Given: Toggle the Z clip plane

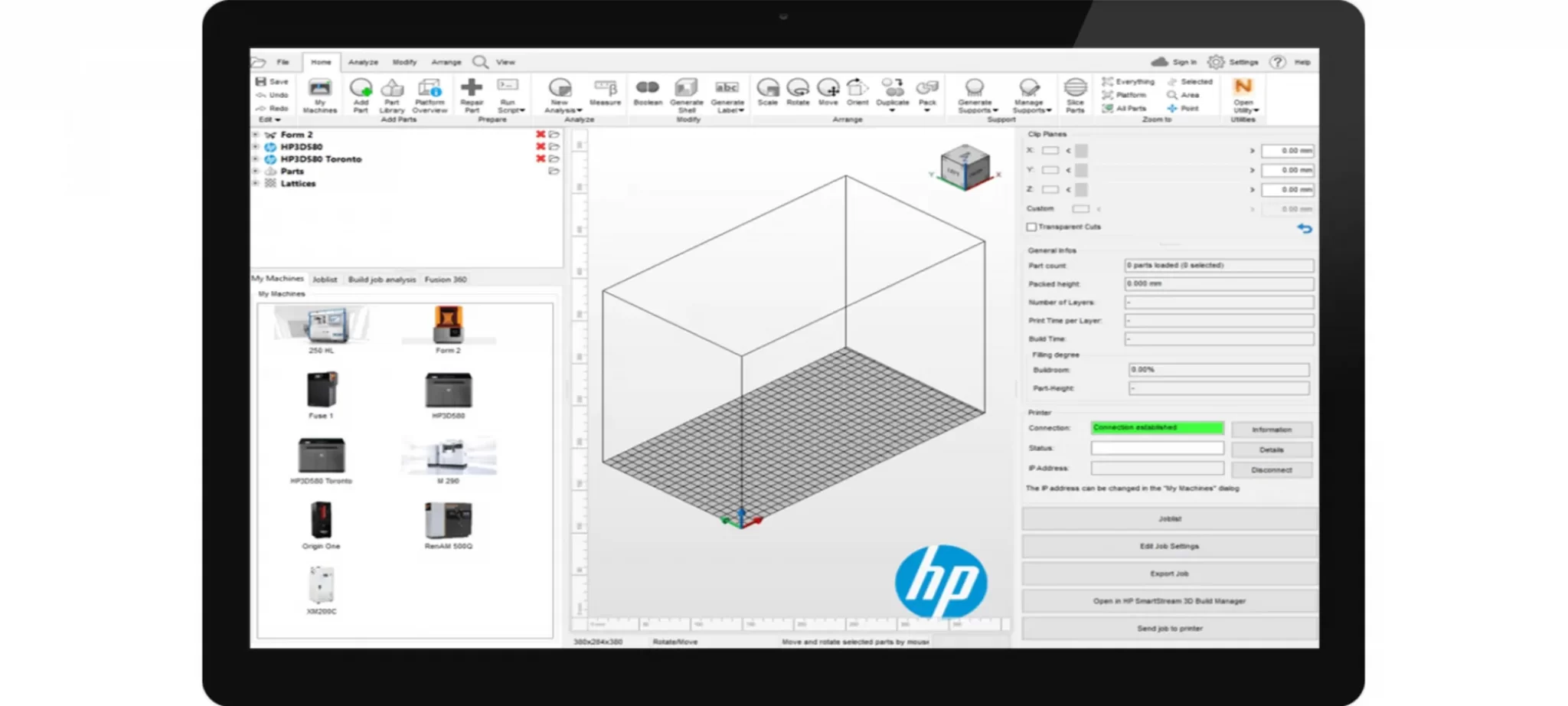Looking at the screenshot, I should point(1050,189).
